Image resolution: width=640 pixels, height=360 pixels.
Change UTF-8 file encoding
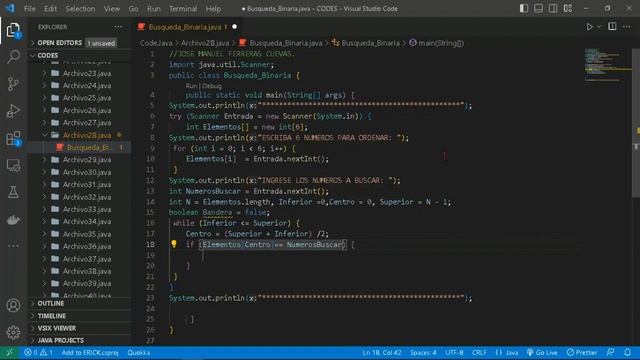454,352
